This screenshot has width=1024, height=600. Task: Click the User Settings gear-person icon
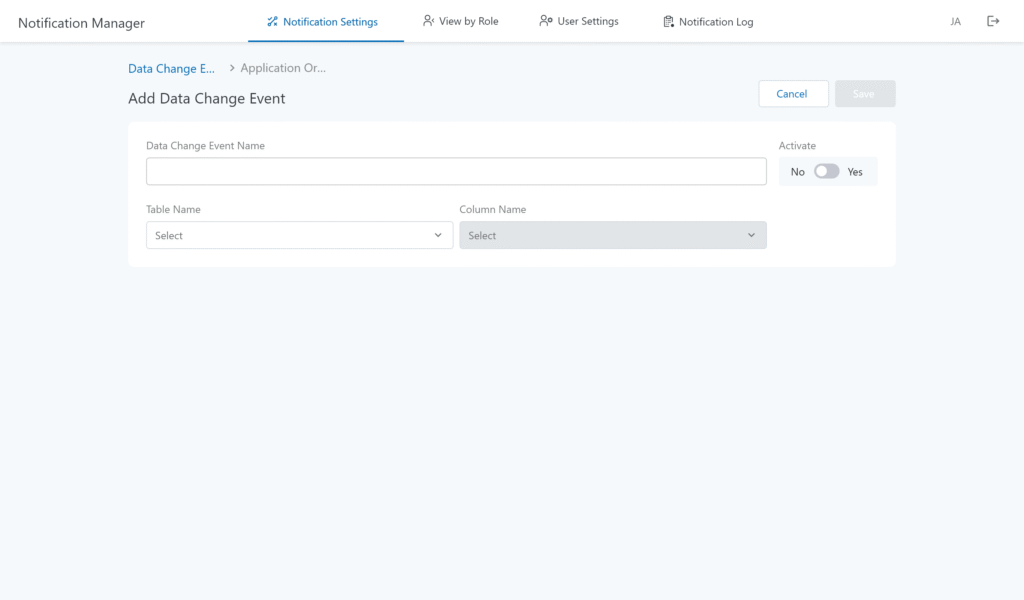[x=545, y=21]
